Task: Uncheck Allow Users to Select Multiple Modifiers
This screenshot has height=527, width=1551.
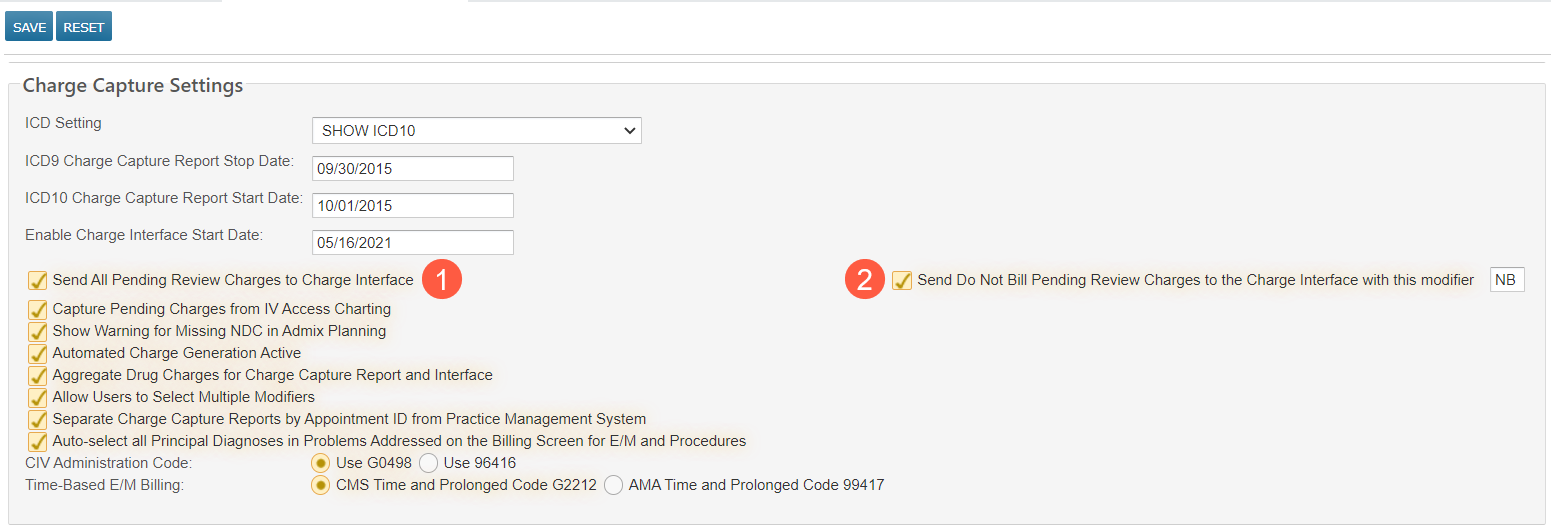Action: click(x=38, y=397)
